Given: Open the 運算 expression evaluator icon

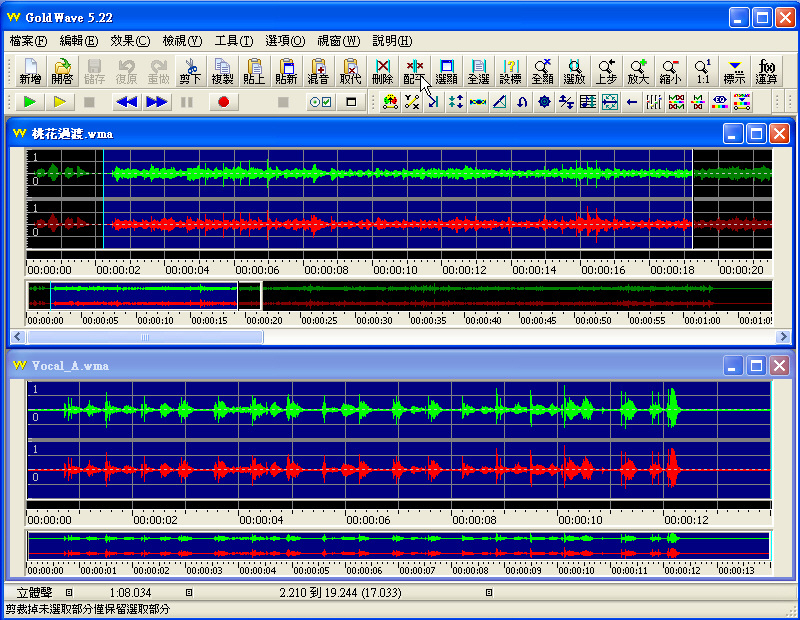Looking at the screenshot, I should (x=767, y=70).
